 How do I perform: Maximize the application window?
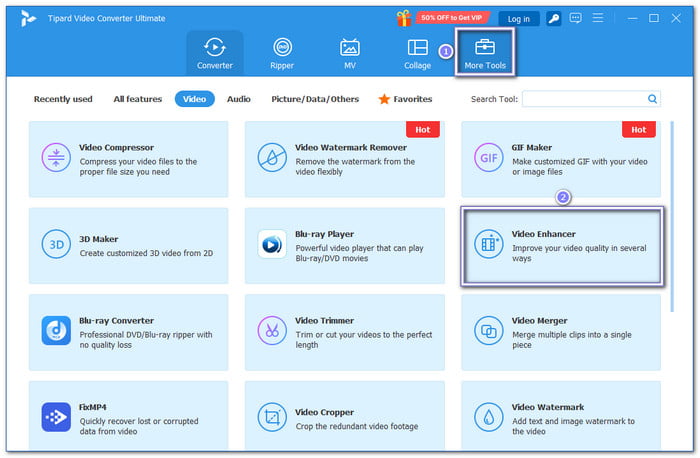[x=654, y=18]
